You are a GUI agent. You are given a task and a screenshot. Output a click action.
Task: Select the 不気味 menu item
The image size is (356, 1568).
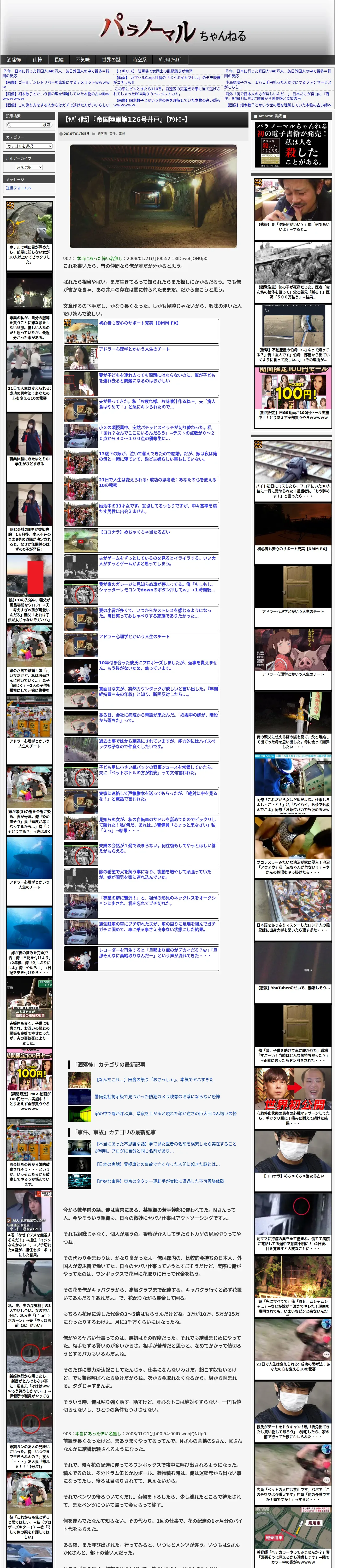[x=83, y=60]
